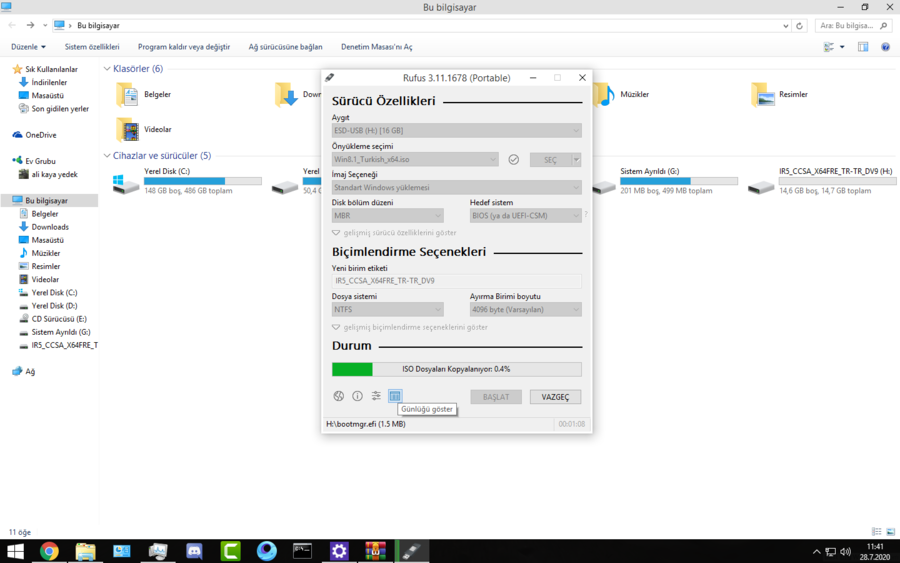Collapse the Klasörler (6) group

107,69
